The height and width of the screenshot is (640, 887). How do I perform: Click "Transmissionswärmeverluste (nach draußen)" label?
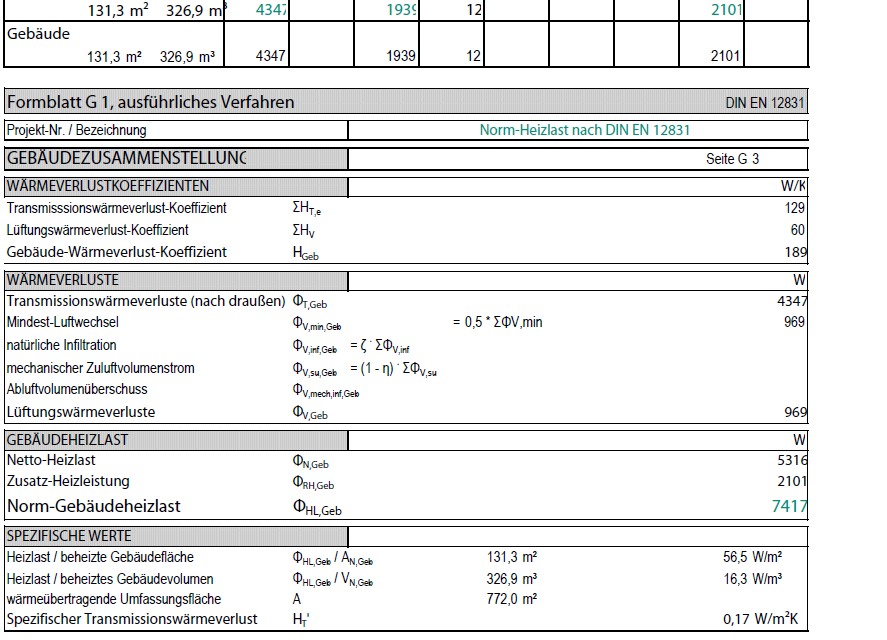(146, 301)
